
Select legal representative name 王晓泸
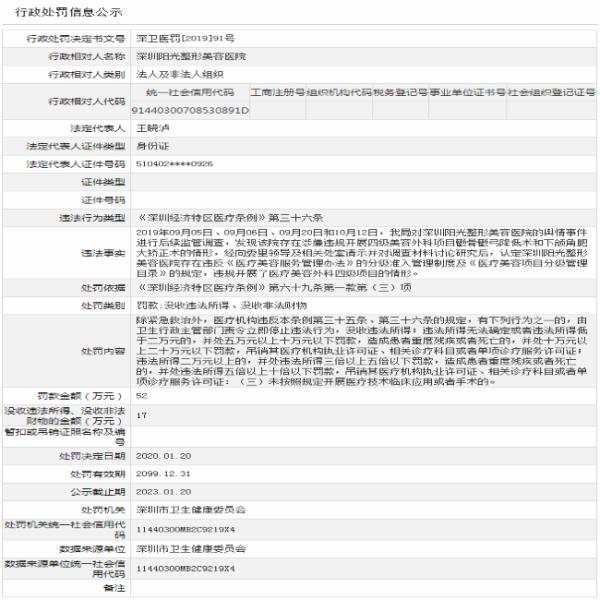pyautogui.click(x=153, y=128)
